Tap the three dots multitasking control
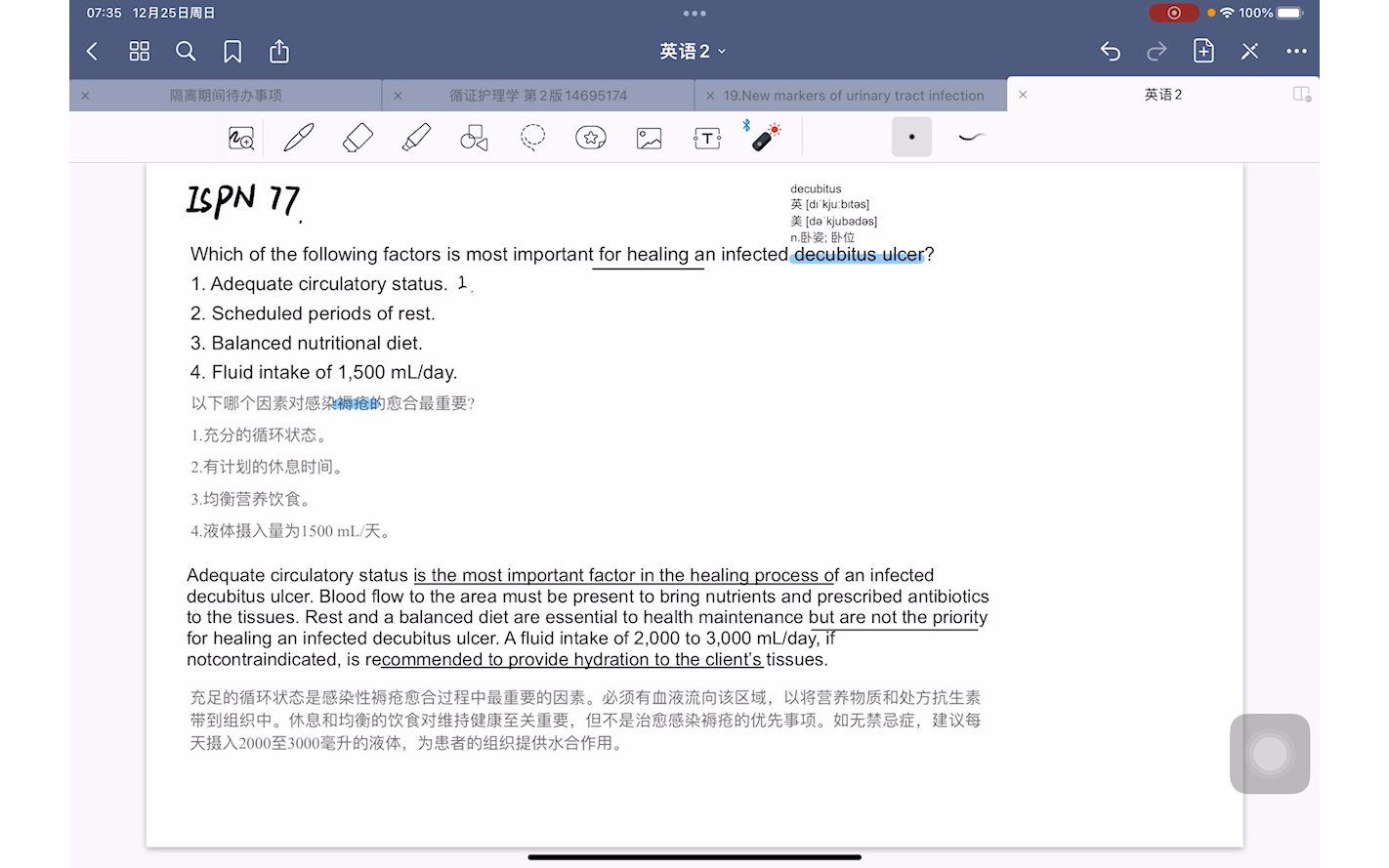This screenshot has width=1389, height=868. (694, 14)
